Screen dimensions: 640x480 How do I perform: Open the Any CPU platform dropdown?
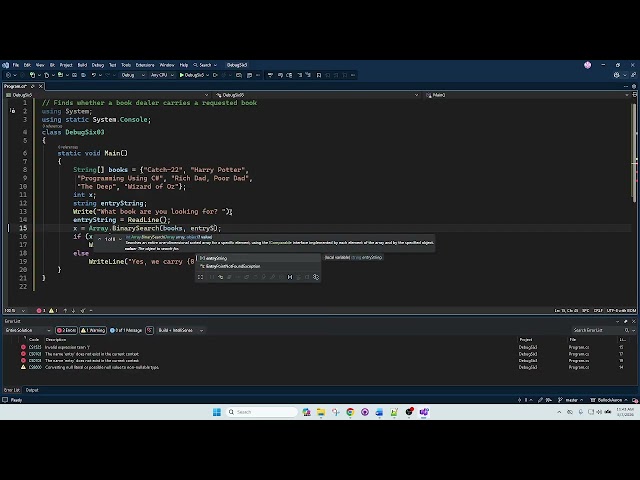coord(162,75)
